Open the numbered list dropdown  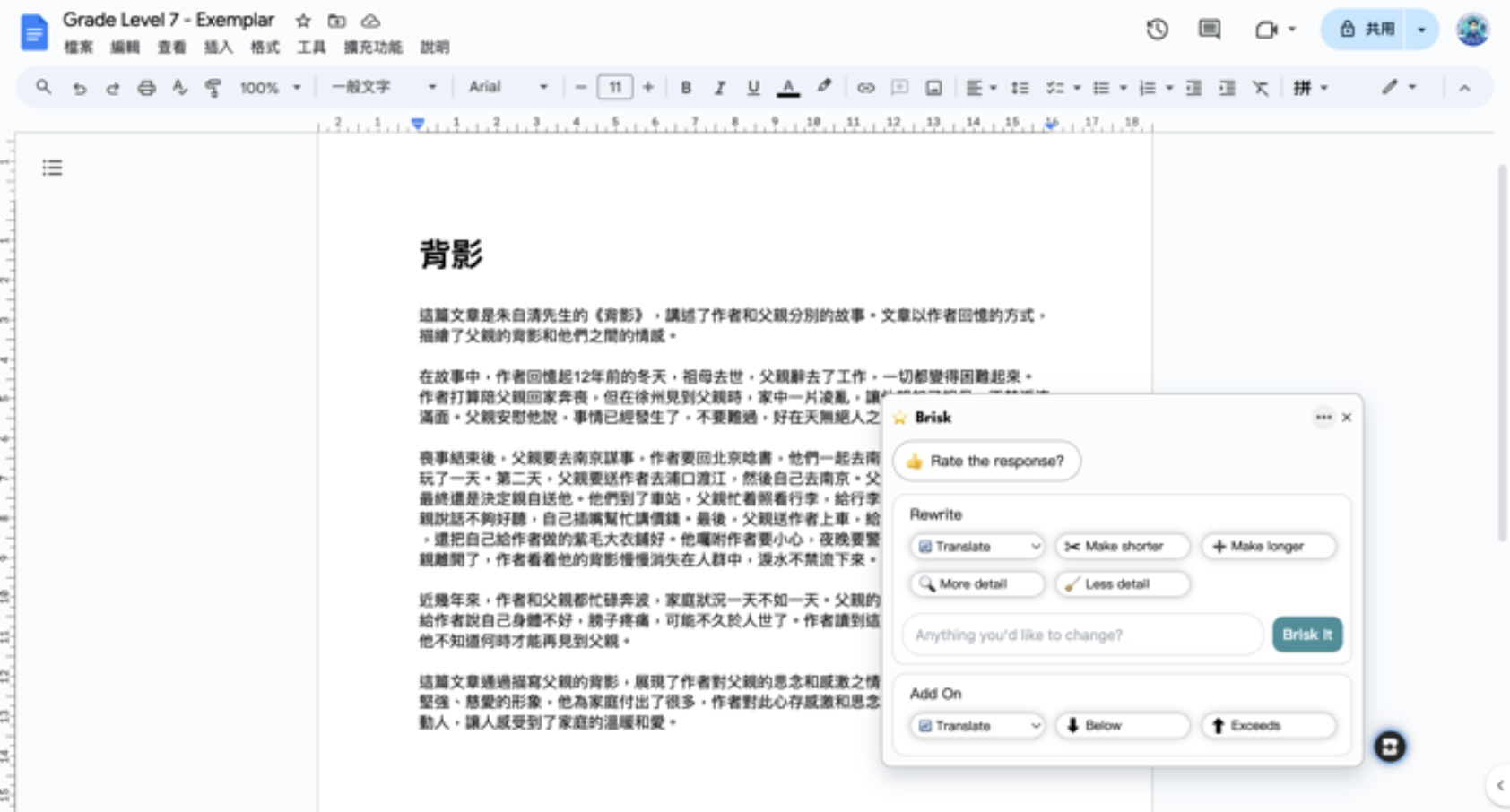pyautogui.click(x=1156, y=88)
